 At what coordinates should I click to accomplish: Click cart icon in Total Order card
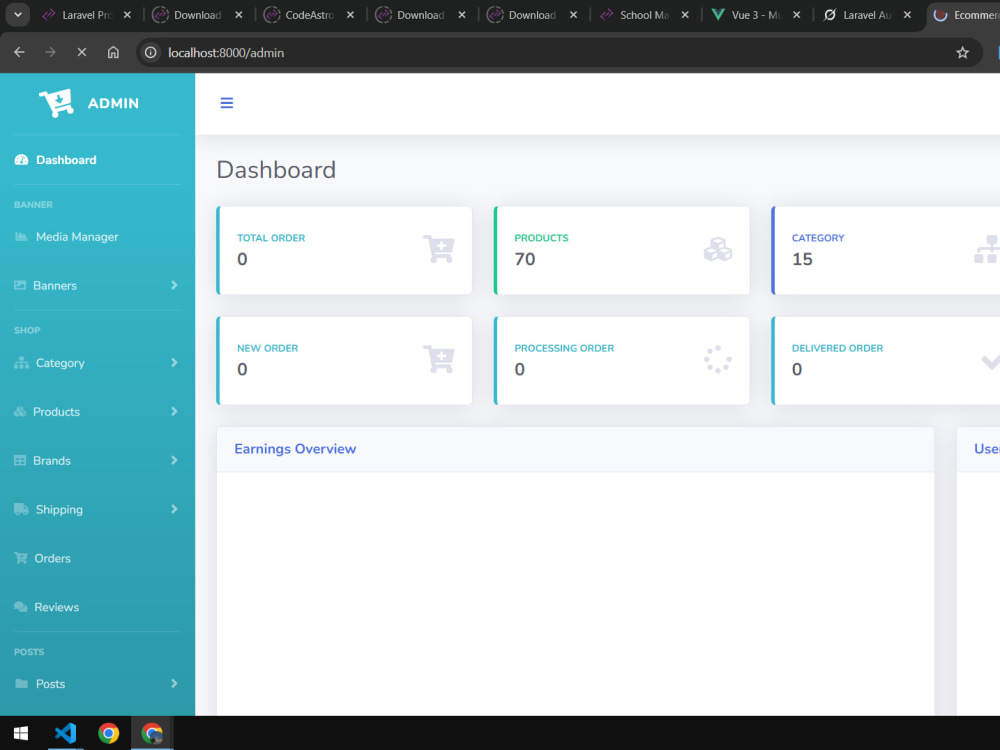(x=439, y=249)
